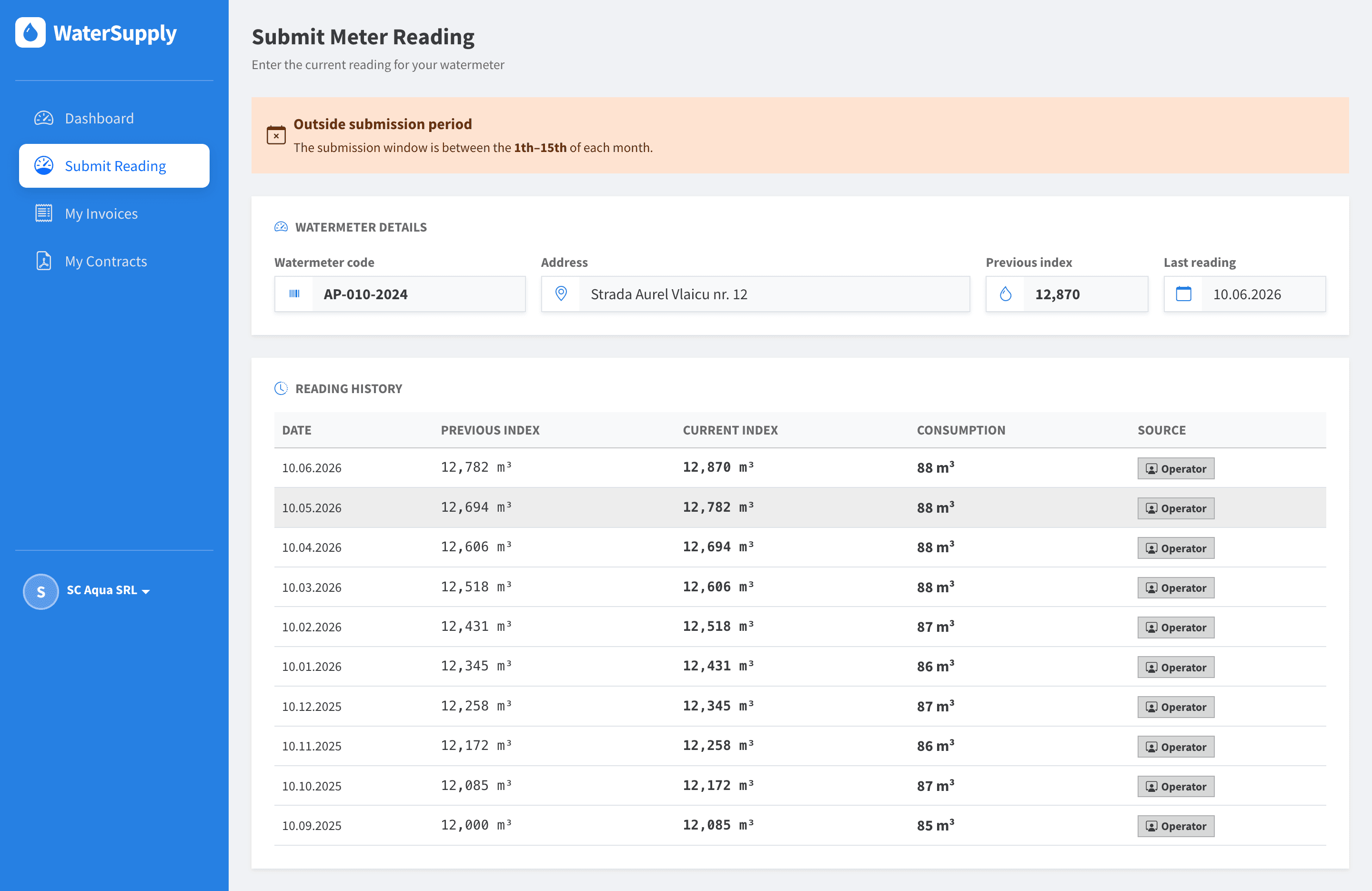Image resolution: width=1372 pixels, height=891 pixels.
Task: Select the Submit Reading menu item
Action: point(114,166)
